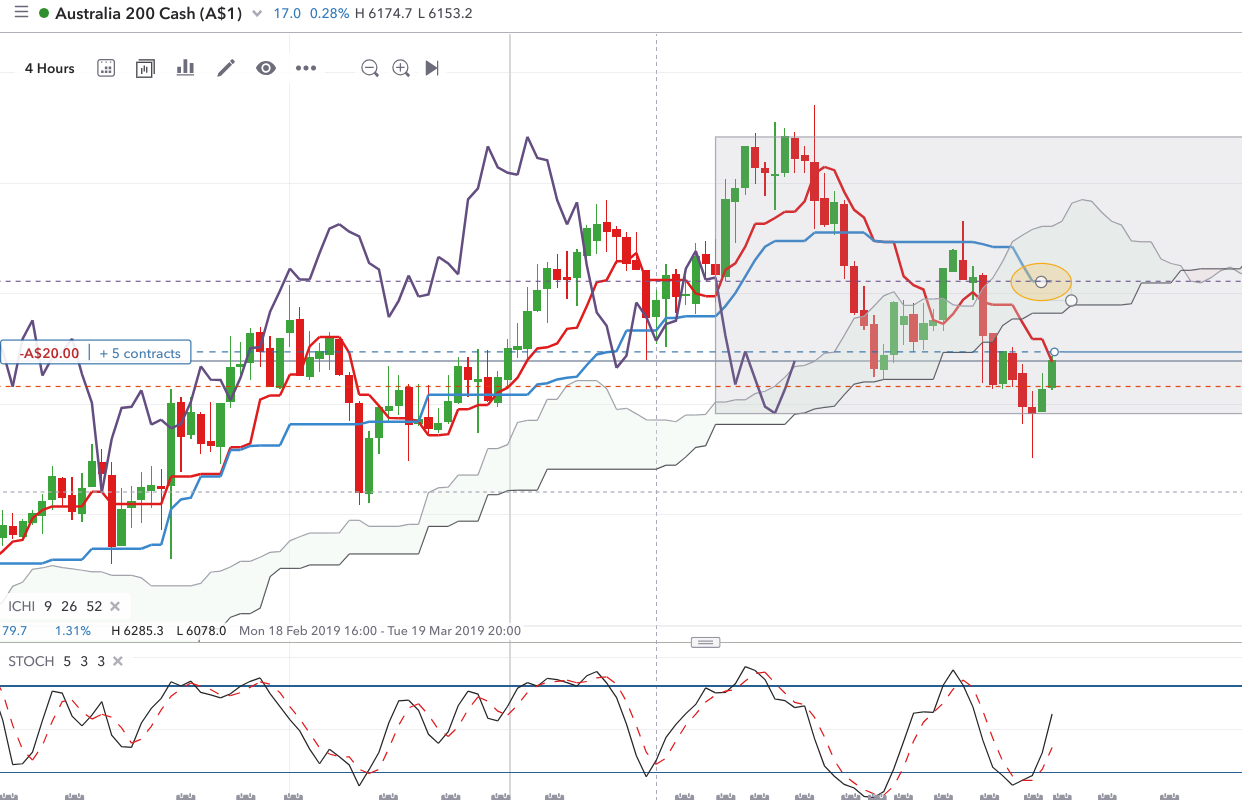Open the date range calendar icon
This screenshot has width=1242, height=800.
(106, 68)
